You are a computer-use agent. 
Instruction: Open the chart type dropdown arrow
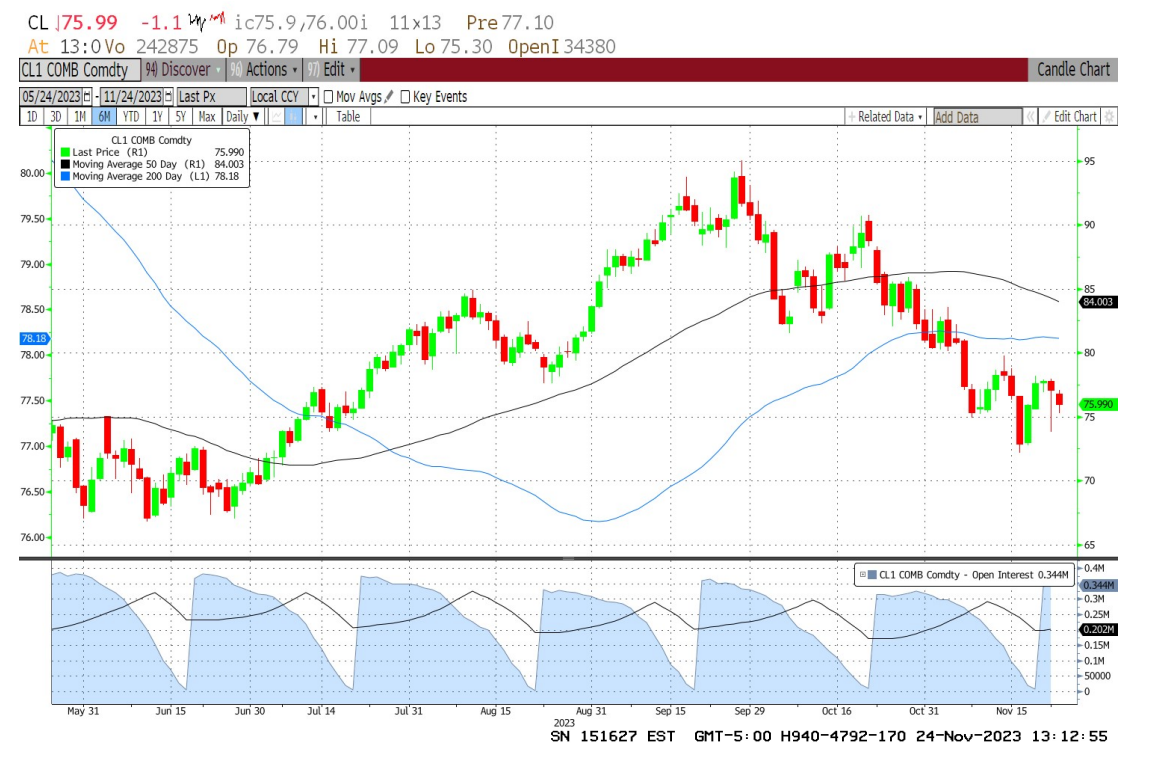(x=315, y=116)
